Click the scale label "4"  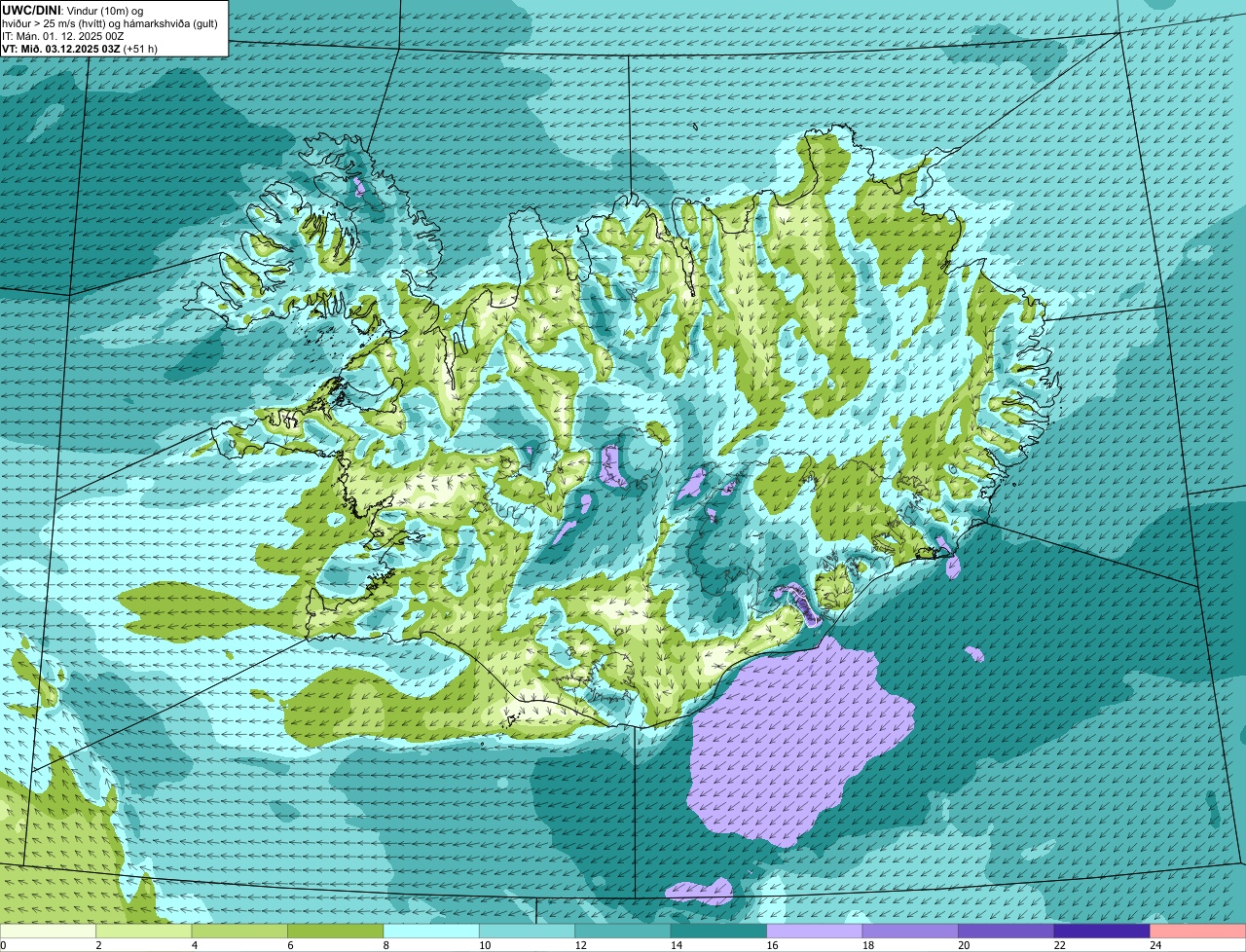[194, 945]
